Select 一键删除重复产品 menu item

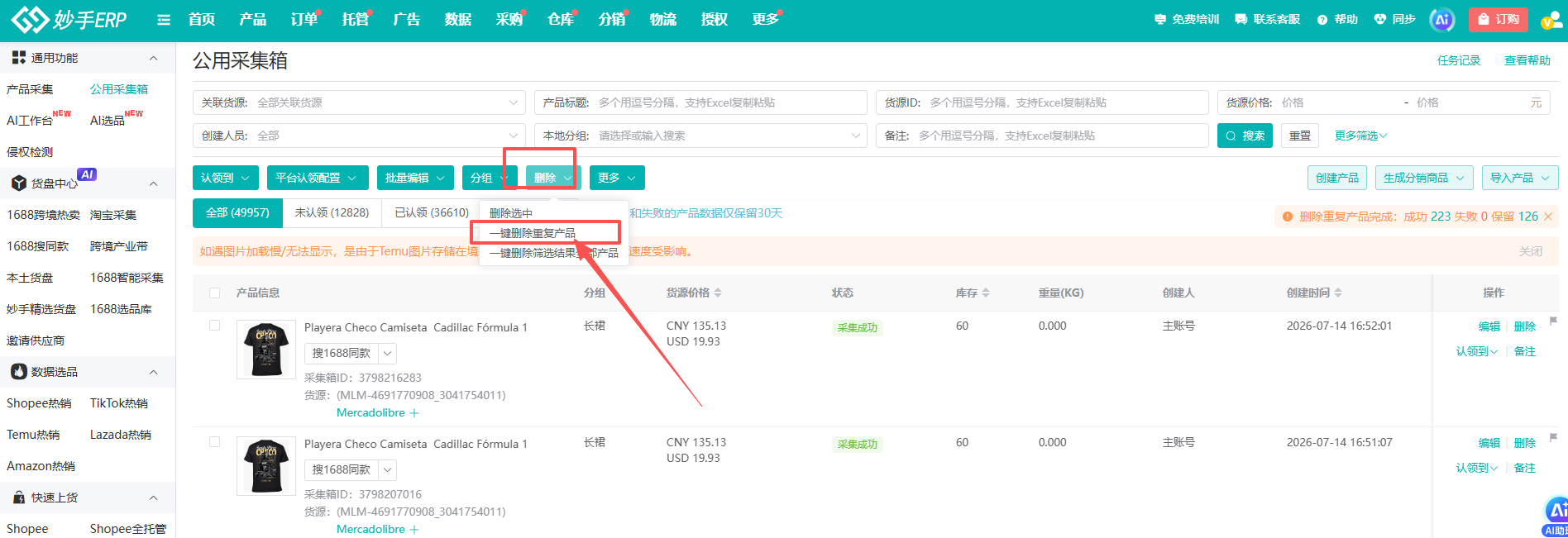pyautogui.click(x=532, y=233)
